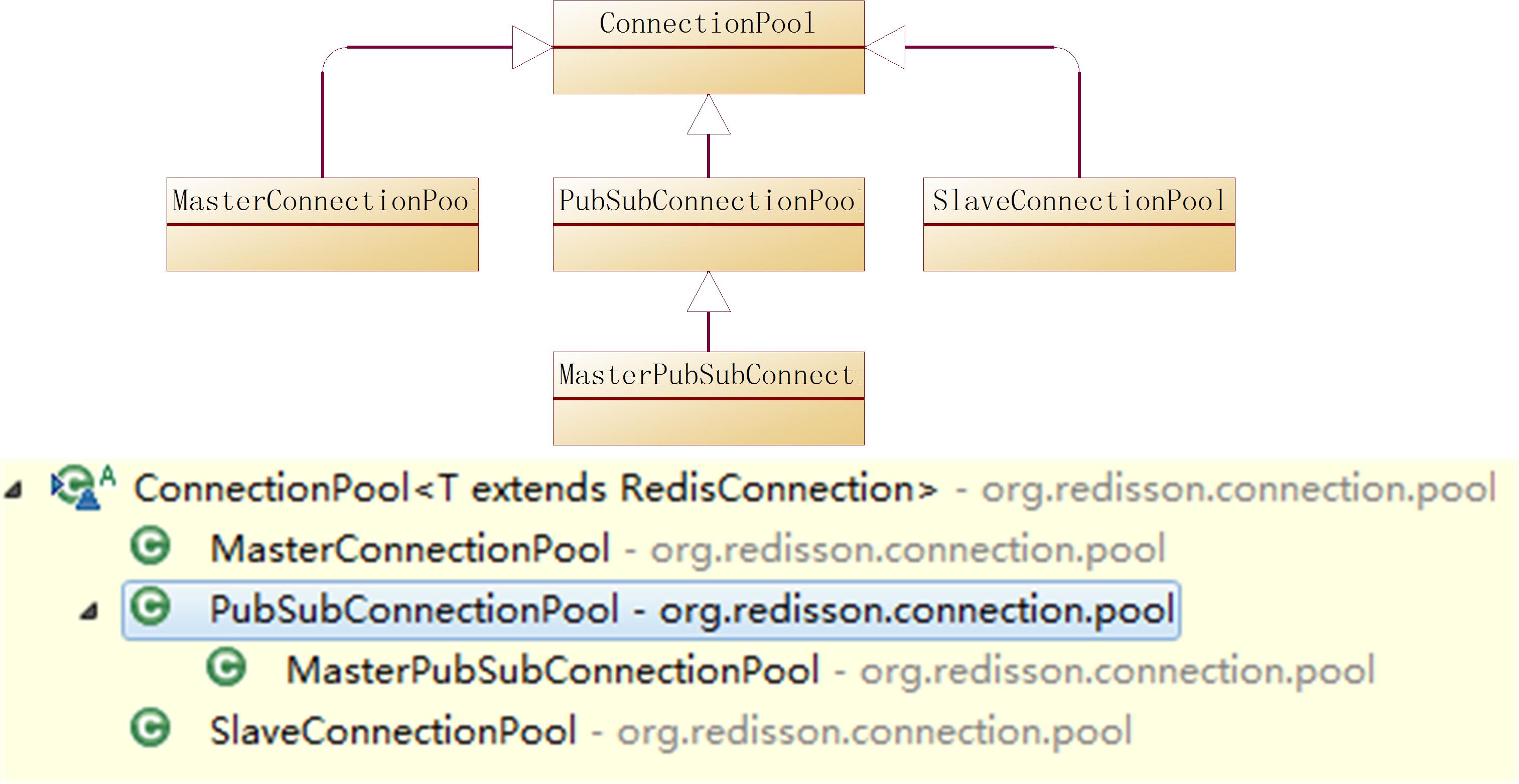The image size is (1519, 784).
Task: Click the green class icon of MasterConnectionPool
Action: (x=151, y=545)
